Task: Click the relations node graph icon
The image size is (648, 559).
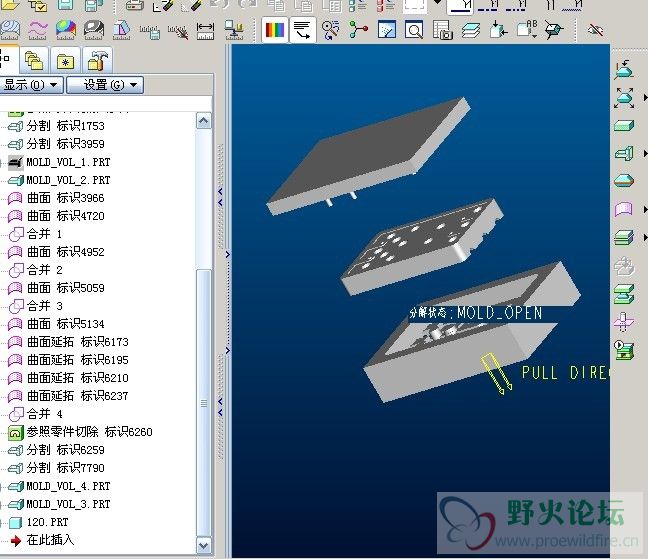Action: pyautogui.click(x=358, y=30)
